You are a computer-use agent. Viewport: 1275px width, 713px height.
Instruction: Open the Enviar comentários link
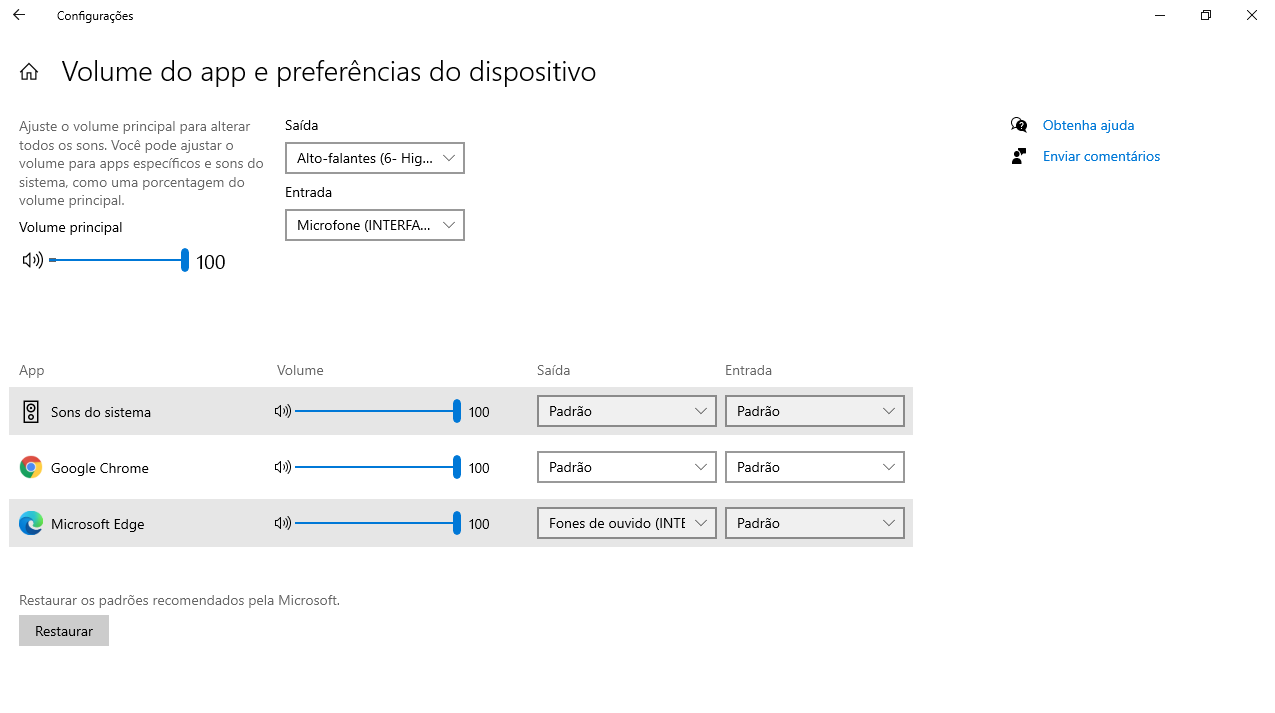pyautogui.click(x=1101, y=156)
